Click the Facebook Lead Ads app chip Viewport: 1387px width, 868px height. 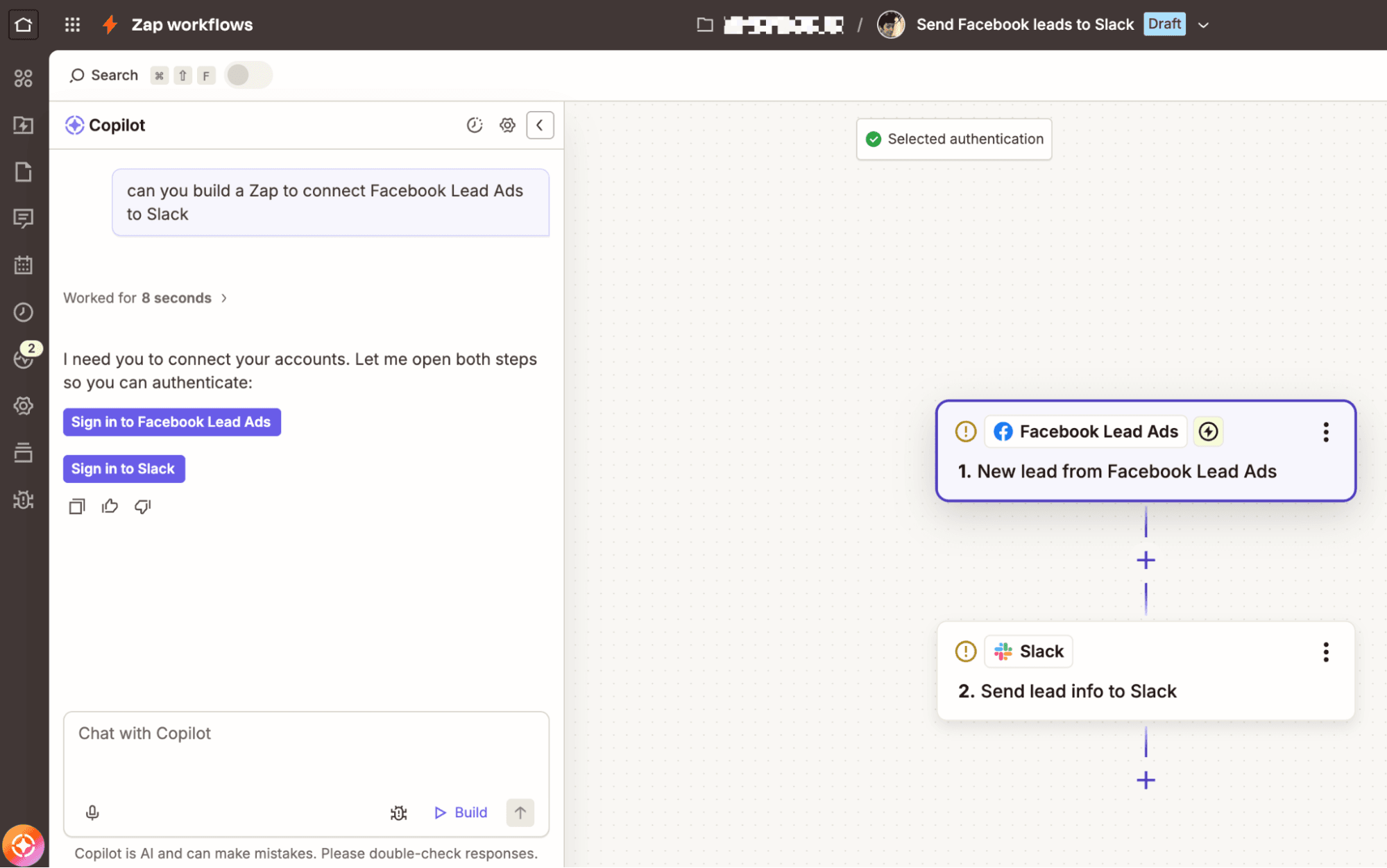coord(1086,432)
